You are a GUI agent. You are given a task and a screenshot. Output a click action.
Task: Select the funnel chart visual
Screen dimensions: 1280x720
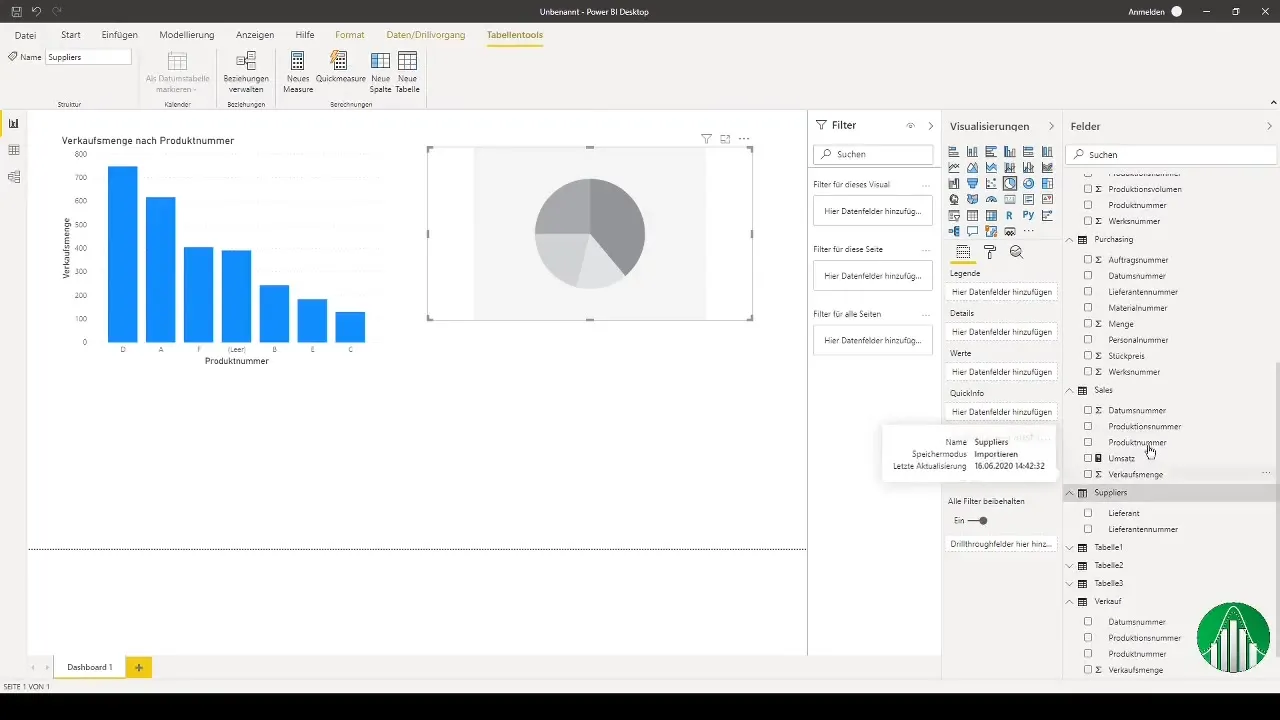coord(972,183)
